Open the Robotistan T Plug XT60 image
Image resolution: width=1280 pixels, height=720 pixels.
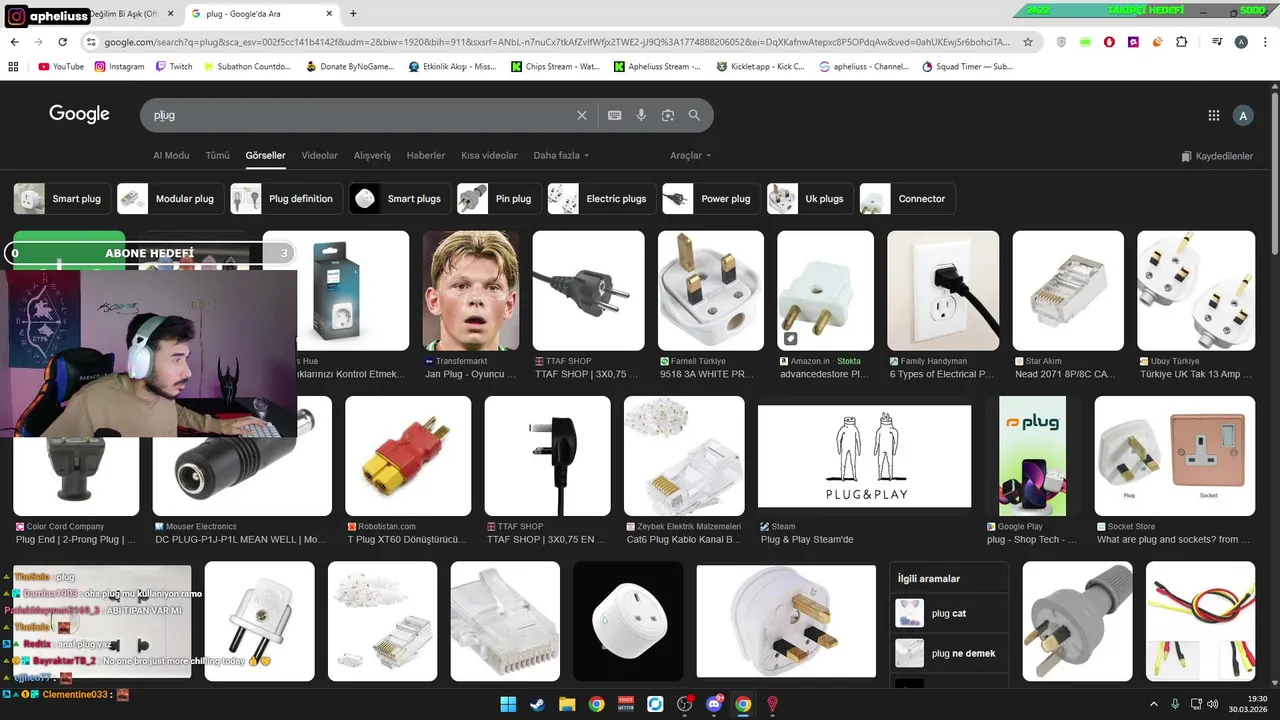coord(408,455)
